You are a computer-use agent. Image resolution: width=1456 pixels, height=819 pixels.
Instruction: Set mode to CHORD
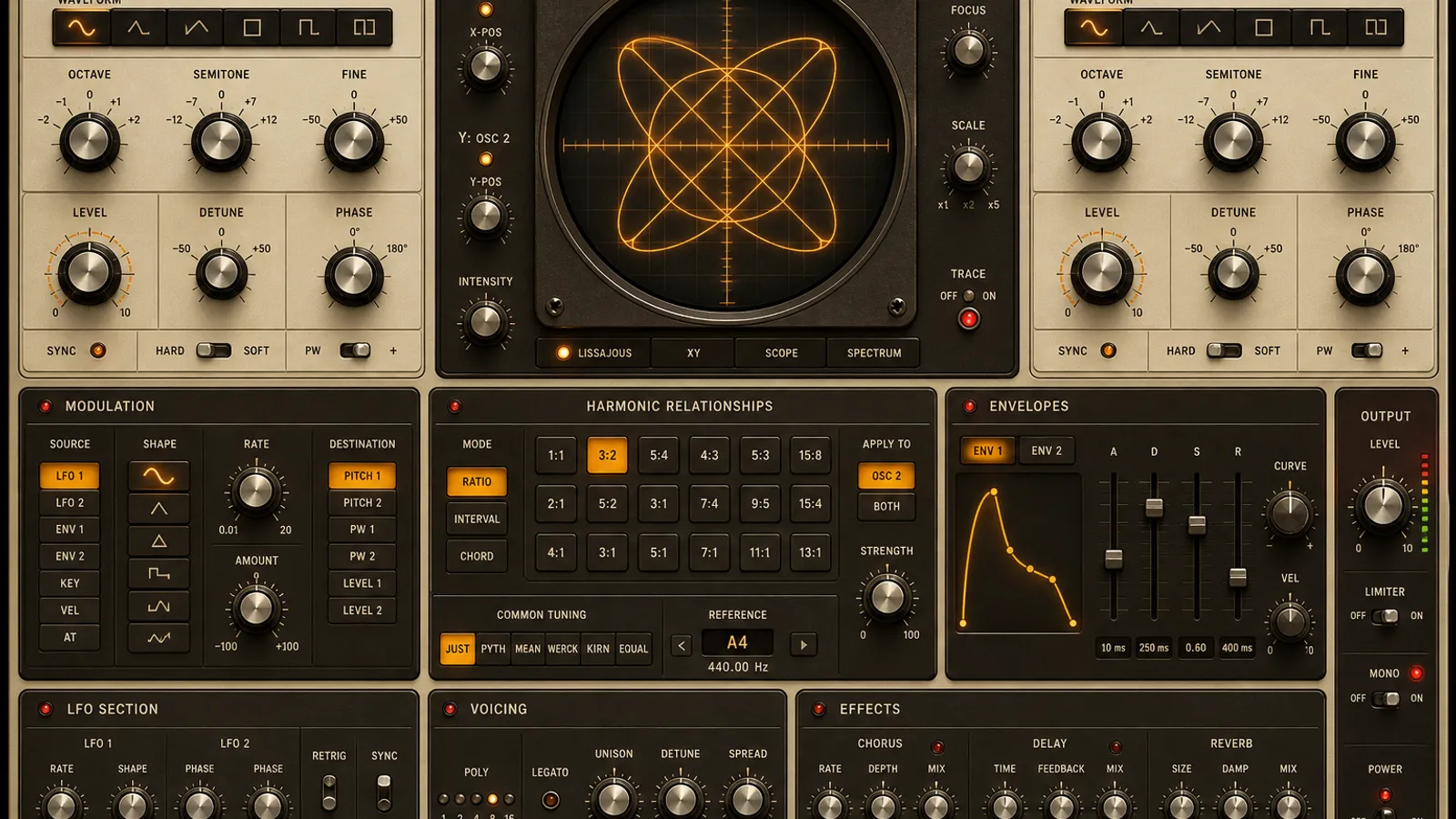(x=477, y=556)
